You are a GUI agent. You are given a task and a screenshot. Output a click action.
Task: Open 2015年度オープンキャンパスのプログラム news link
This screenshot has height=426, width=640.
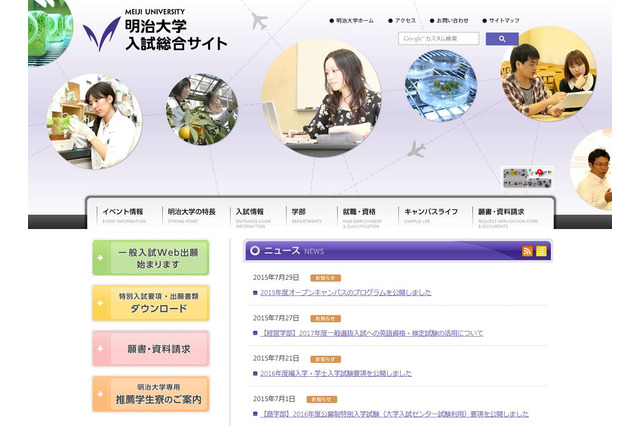pos(346,293)
